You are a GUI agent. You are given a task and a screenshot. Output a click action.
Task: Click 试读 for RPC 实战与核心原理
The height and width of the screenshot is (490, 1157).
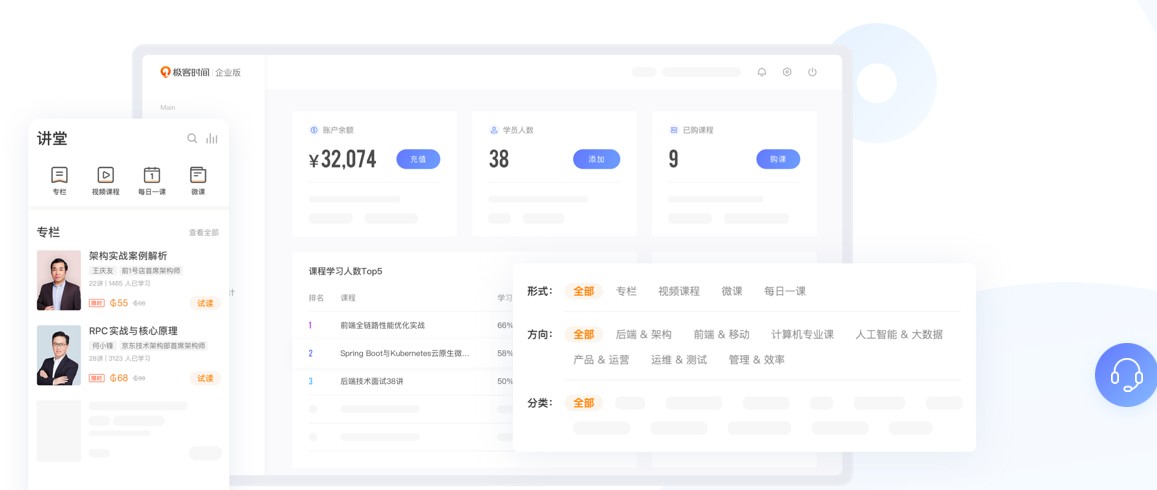click(x=205, y=379)
